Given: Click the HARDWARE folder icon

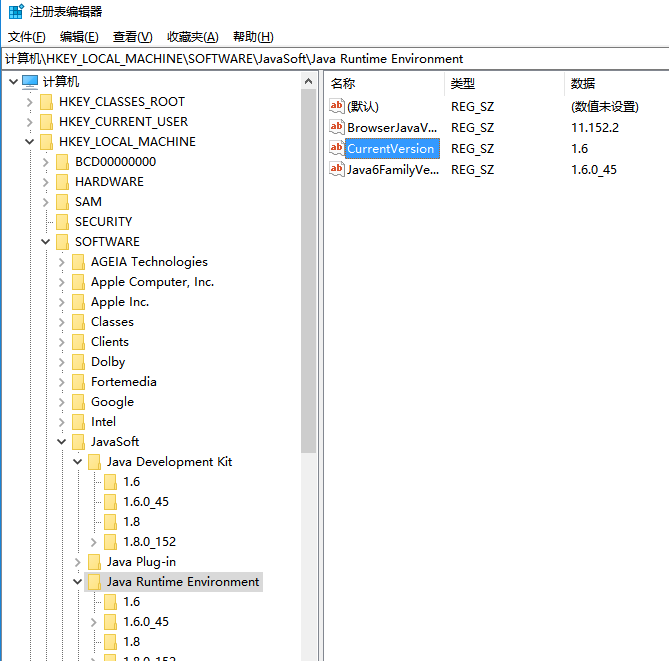Looking at the screenshot, I should [x=62, y=182].
